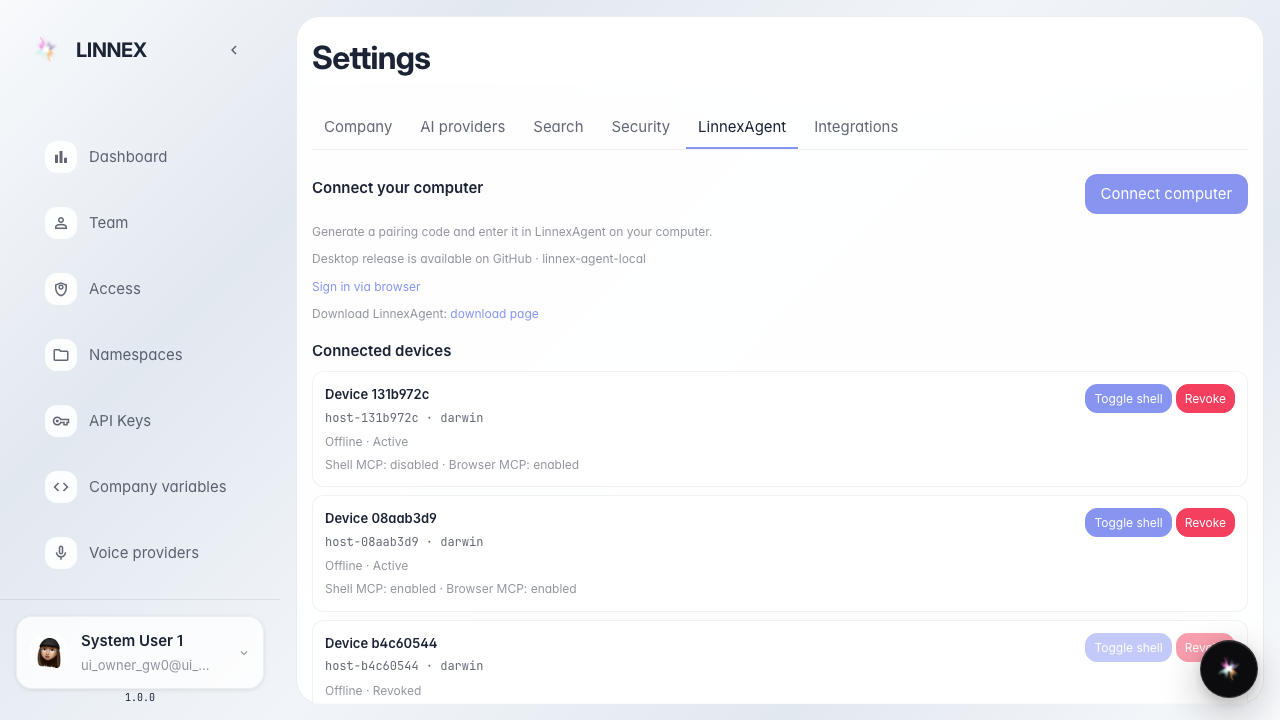
Task: Open the floating assistant orb button
Action: [x=1229, y=669]
